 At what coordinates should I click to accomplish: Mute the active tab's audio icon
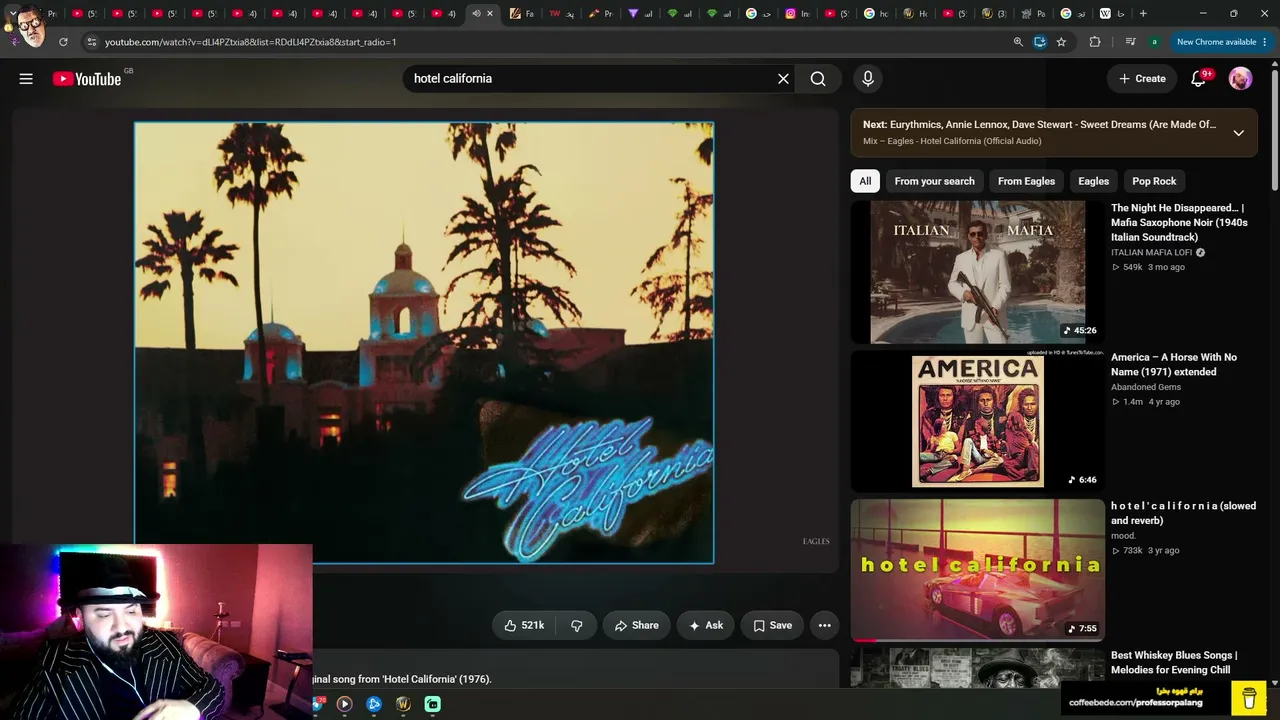point(476,14)
